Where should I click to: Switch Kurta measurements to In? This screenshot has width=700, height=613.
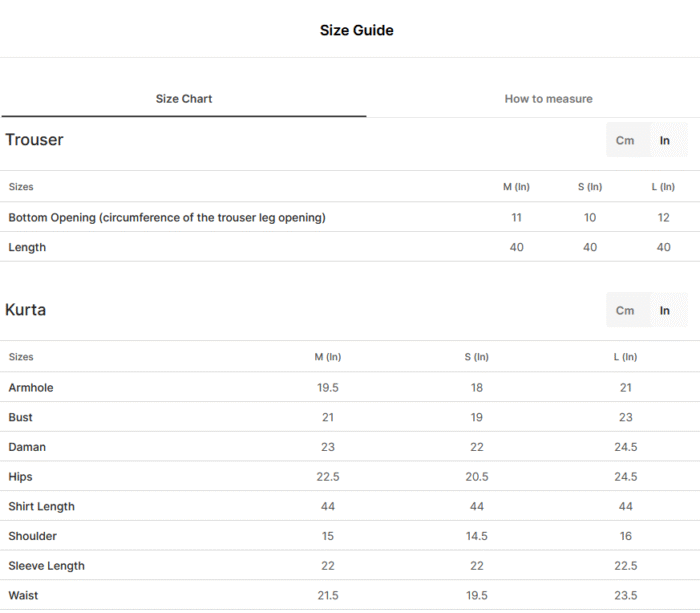pyautogui.click(x=664, y=310)
